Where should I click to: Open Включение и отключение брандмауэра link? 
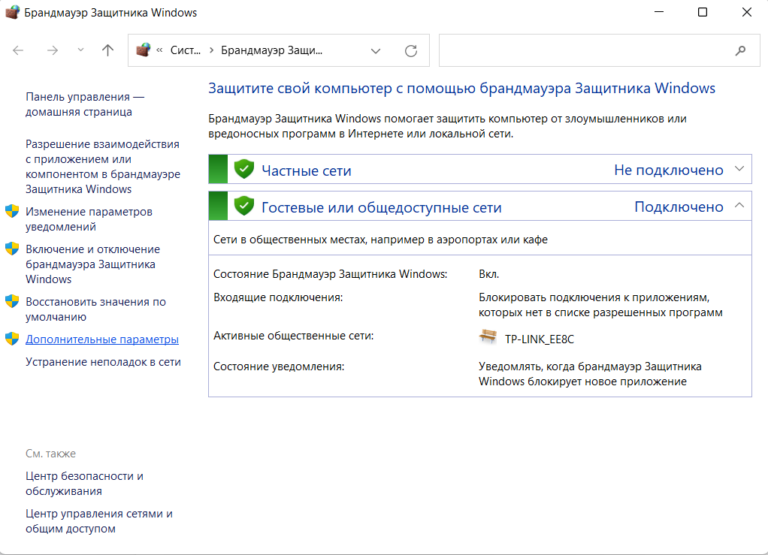[x=93, y=264]
